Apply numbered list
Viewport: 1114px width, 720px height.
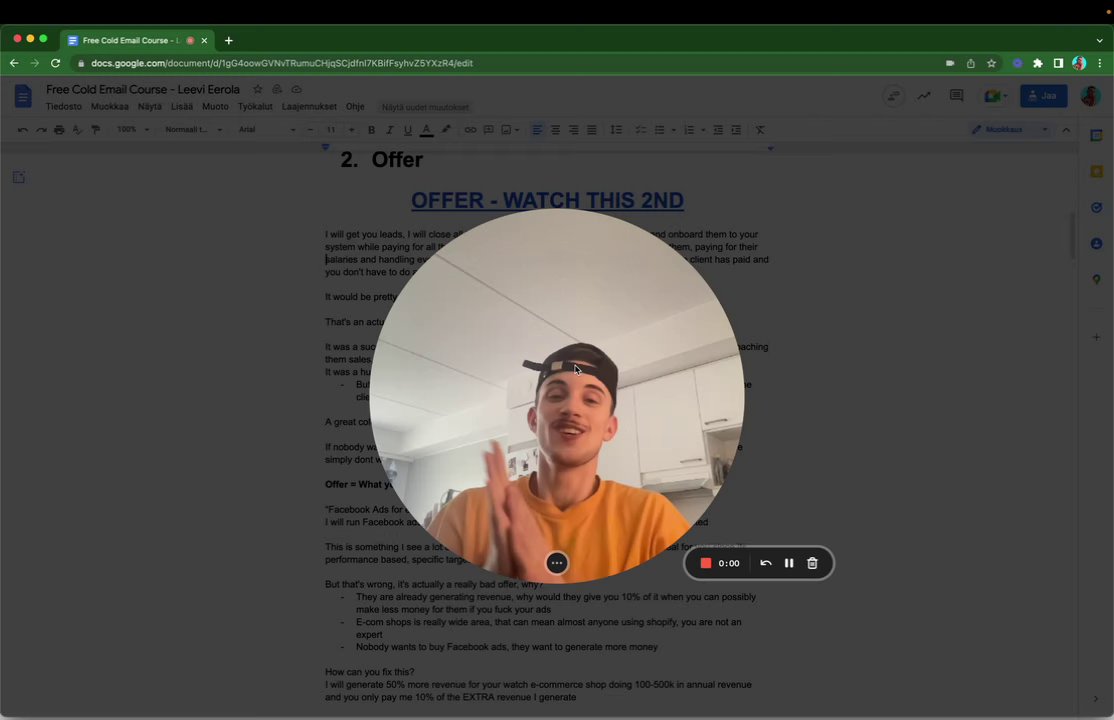click(688, 130)
